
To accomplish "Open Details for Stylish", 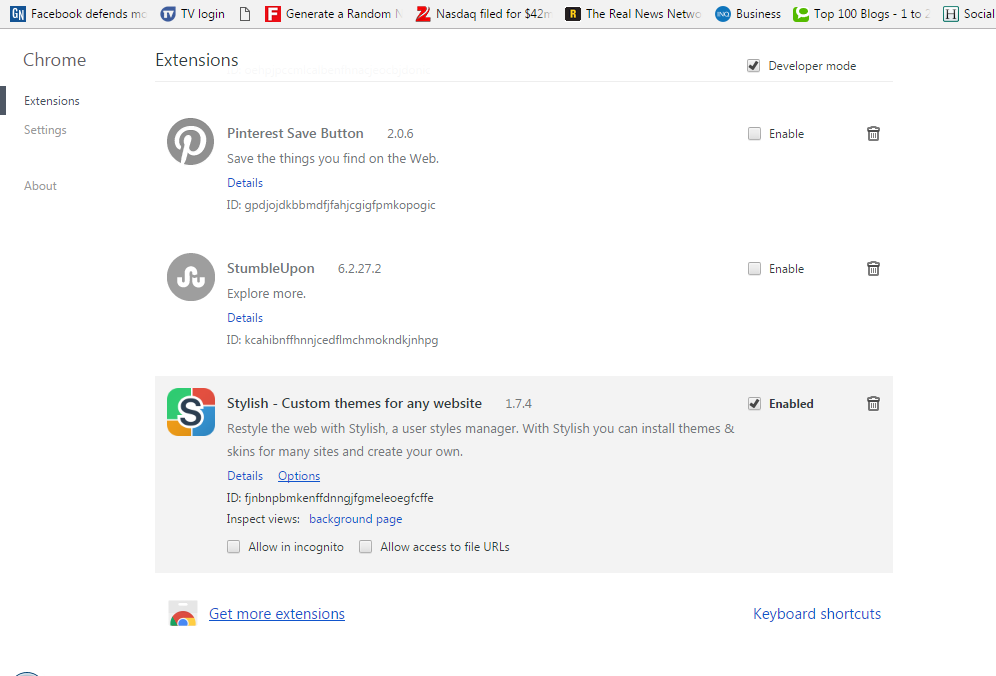I will point(245,476).
